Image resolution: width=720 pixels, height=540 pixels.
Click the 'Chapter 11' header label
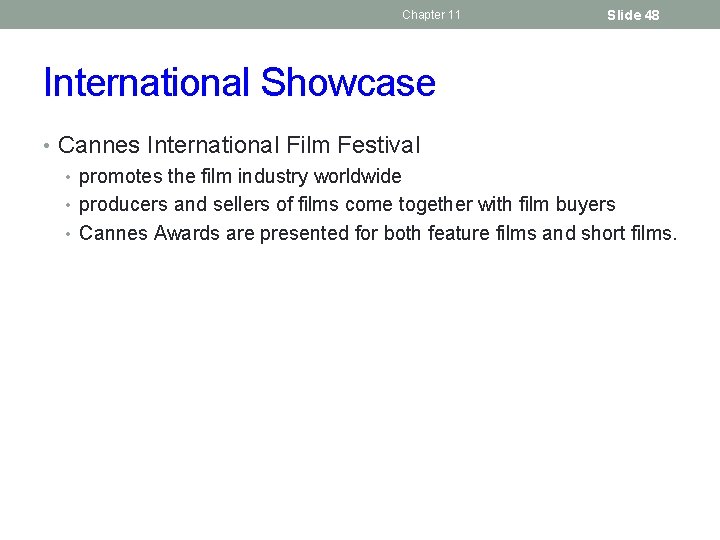click(431, 15)
